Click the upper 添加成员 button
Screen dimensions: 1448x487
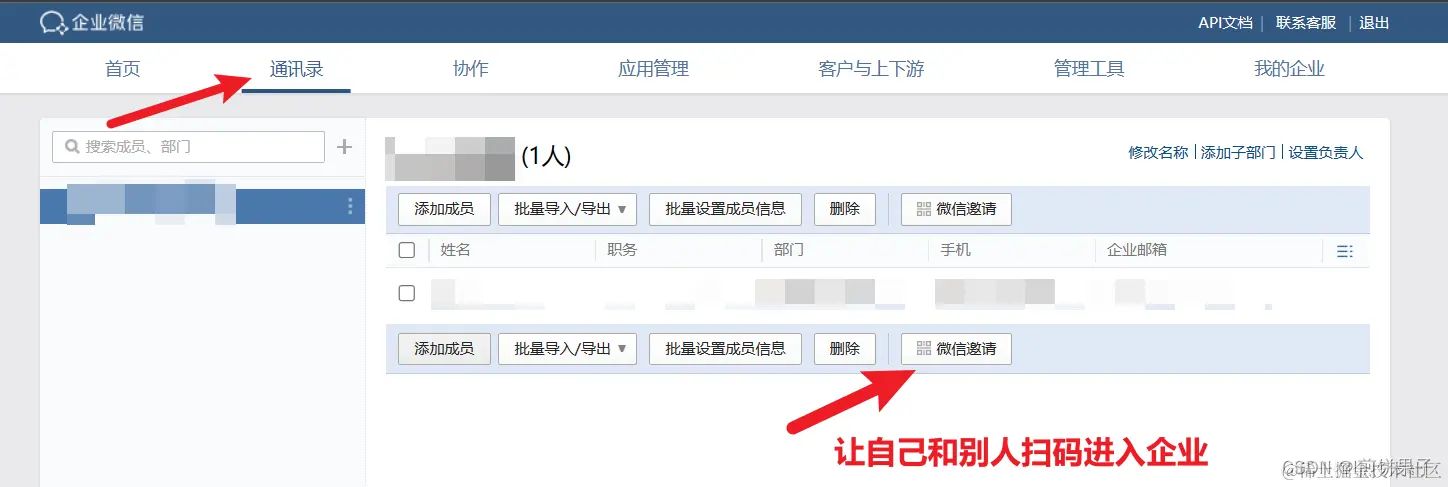coord(444,209)
